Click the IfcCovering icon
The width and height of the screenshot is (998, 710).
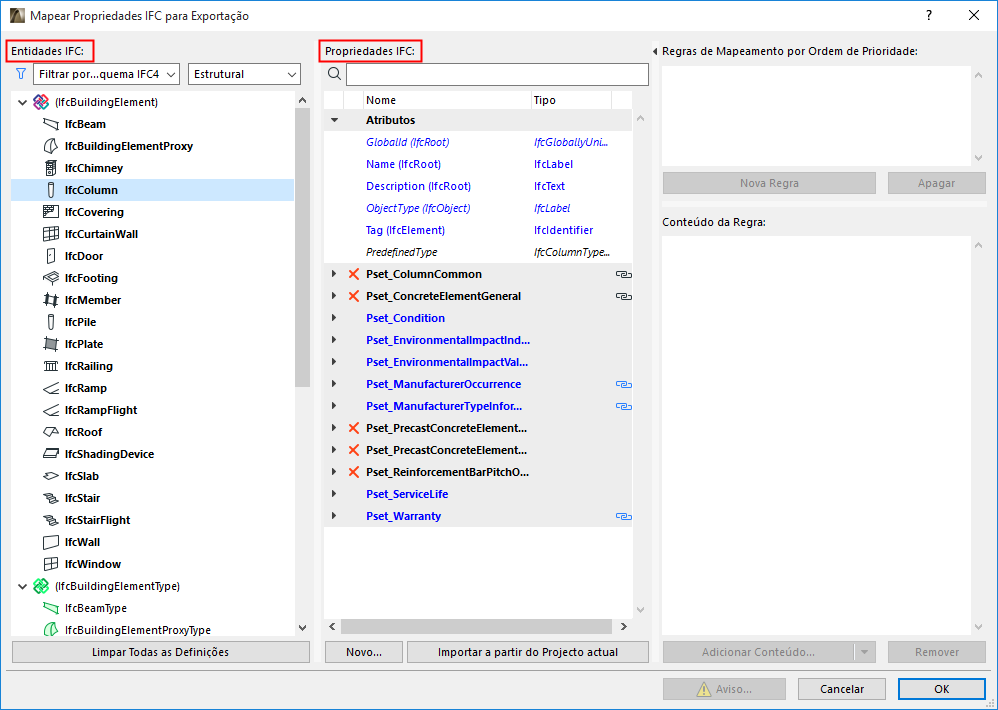click(50, 212)
